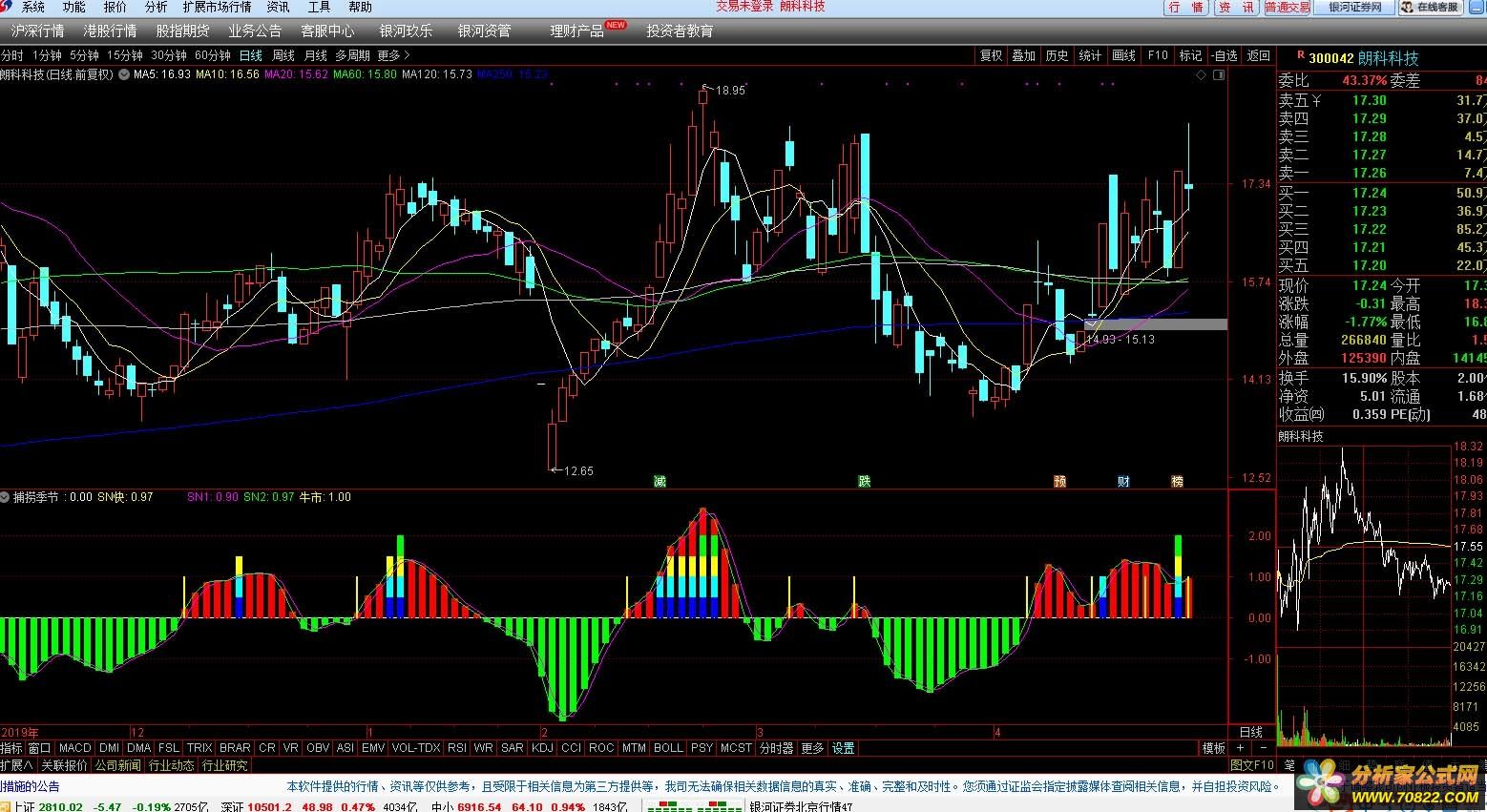This screenshot has height=812, width=1487.
Task: Select the KDJ indicator tab
Action: (544, 748)
